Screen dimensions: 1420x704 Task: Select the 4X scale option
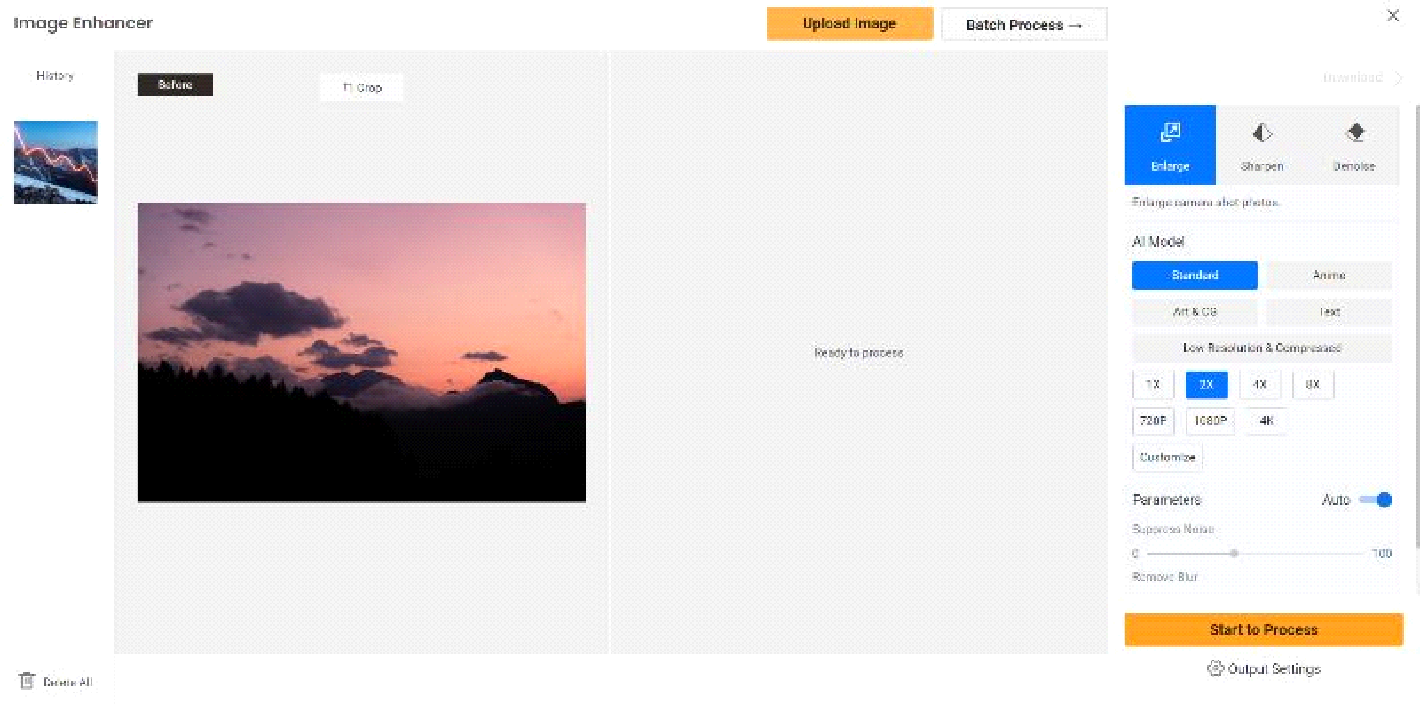click(1260, 385)
